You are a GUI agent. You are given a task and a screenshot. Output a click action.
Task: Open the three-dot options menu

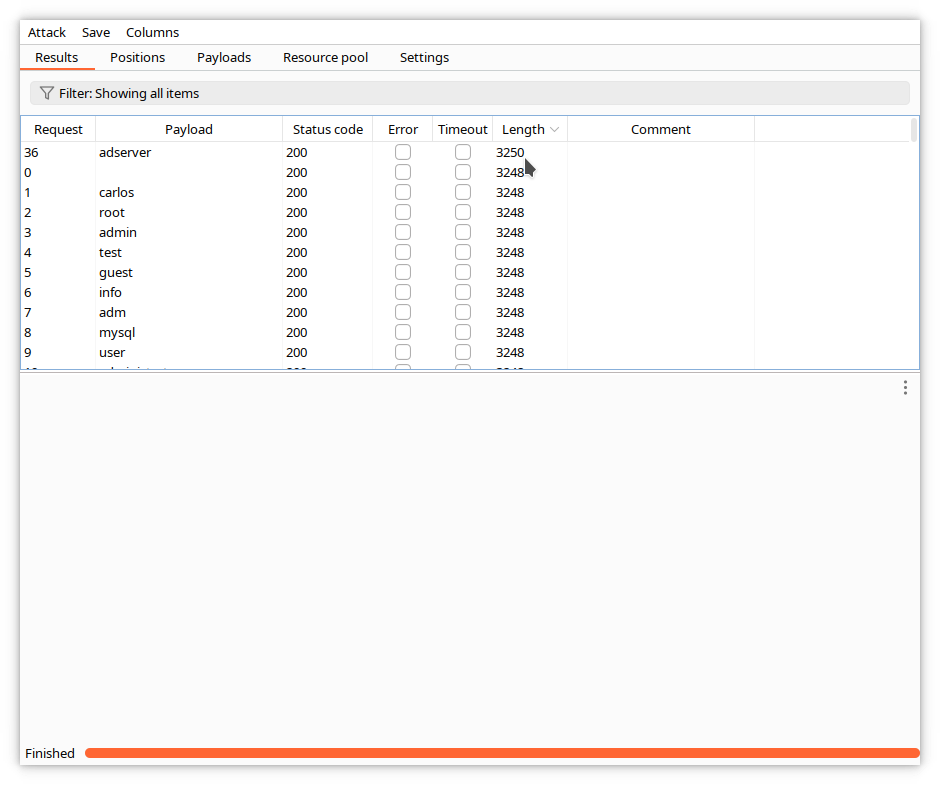pos(905,387)
